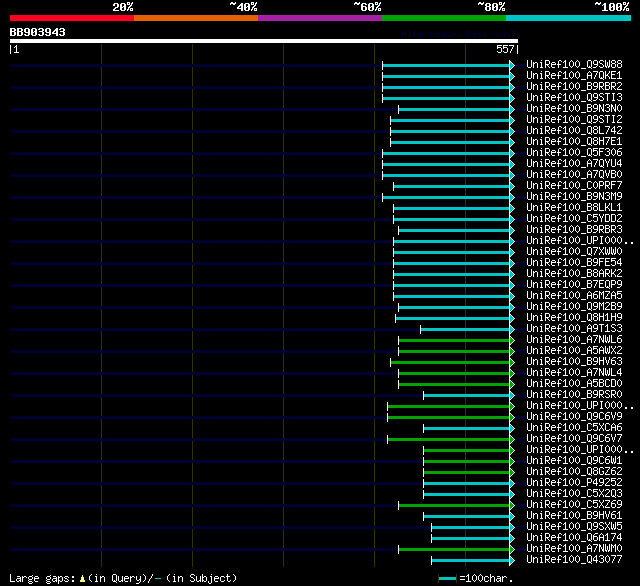Click UniRef100_Q9C6V9 hit
This screenshot has height=586, width=640.
(574, 417)
